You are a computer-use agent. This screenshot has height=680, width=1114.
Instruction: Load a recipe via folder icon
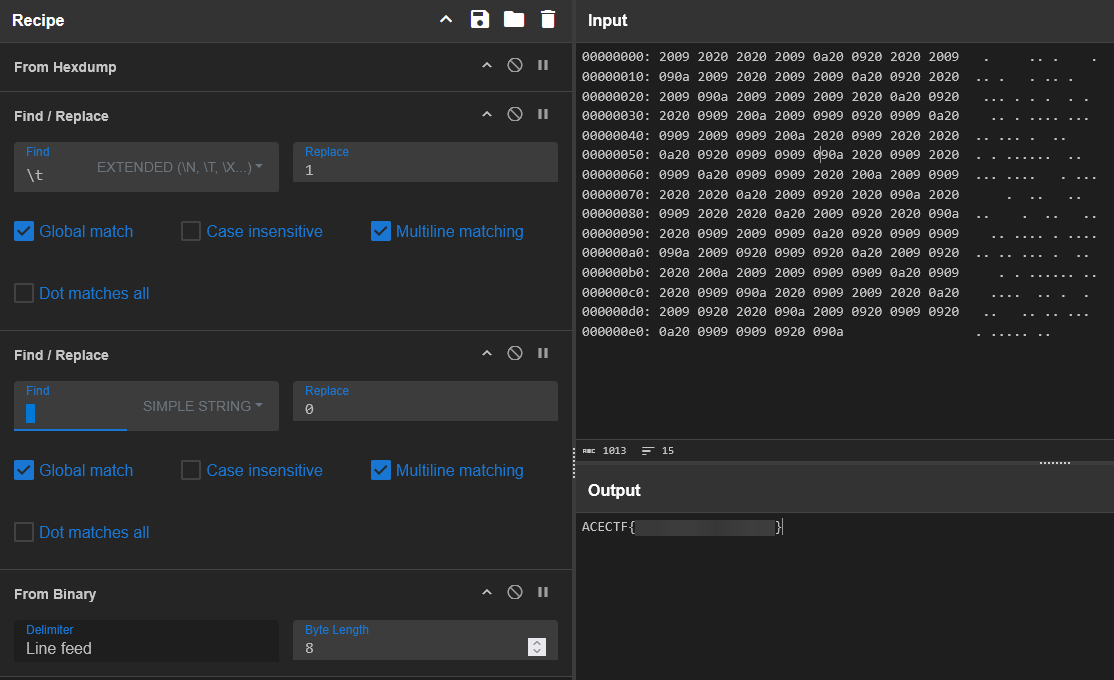(514, 20)
